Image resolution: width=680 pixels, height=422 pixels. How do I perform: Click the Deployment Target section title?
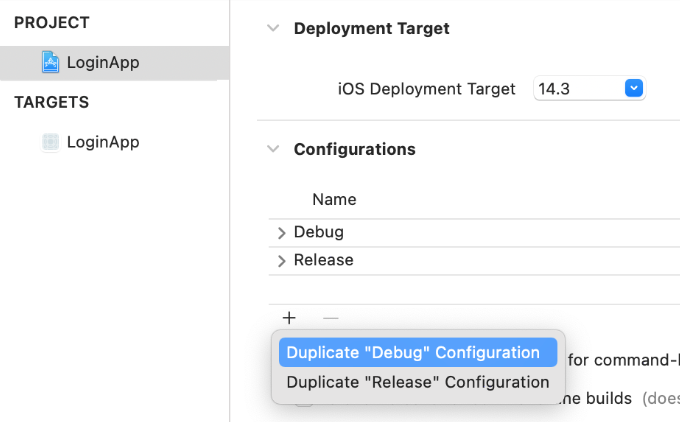371,29
